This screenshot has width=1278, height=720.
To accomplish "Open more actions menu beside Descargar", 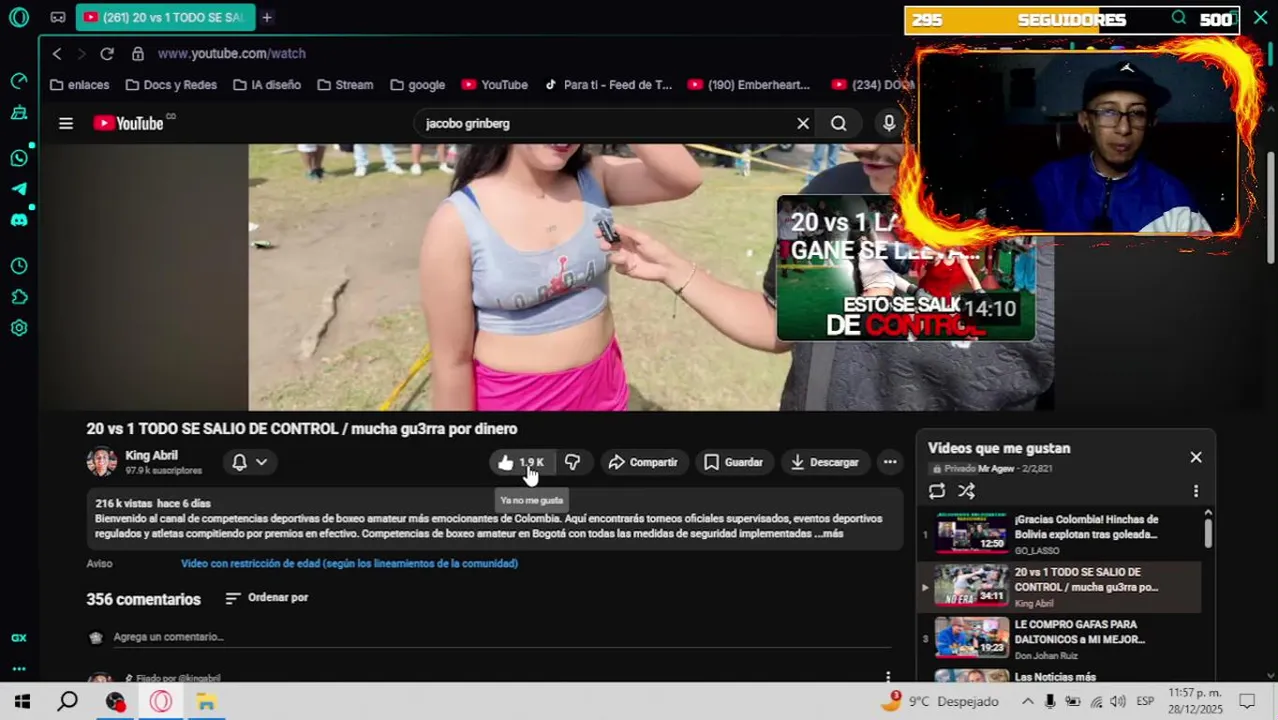I will pos(890,462).
